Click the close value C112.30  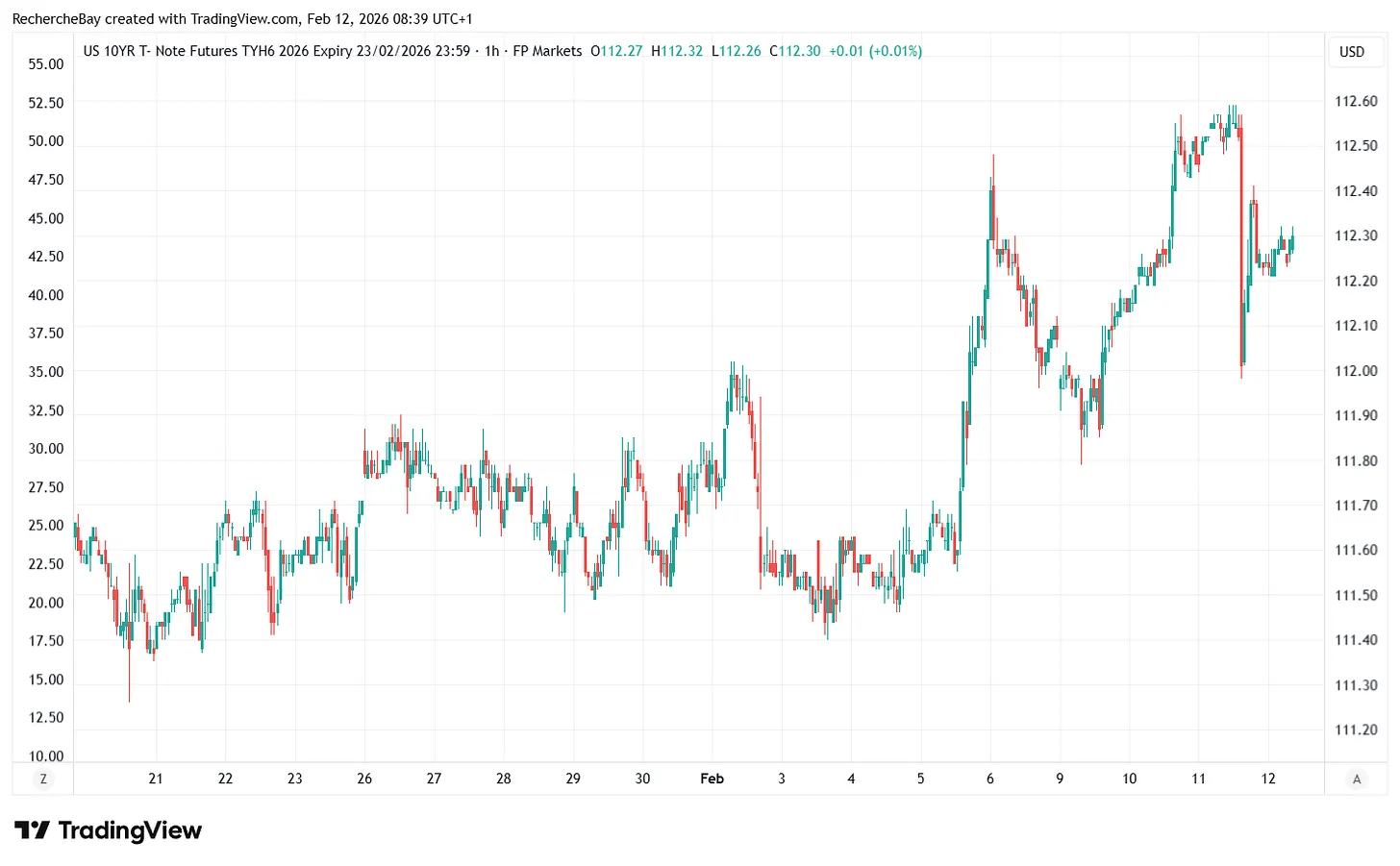click(x=795, y=51)
